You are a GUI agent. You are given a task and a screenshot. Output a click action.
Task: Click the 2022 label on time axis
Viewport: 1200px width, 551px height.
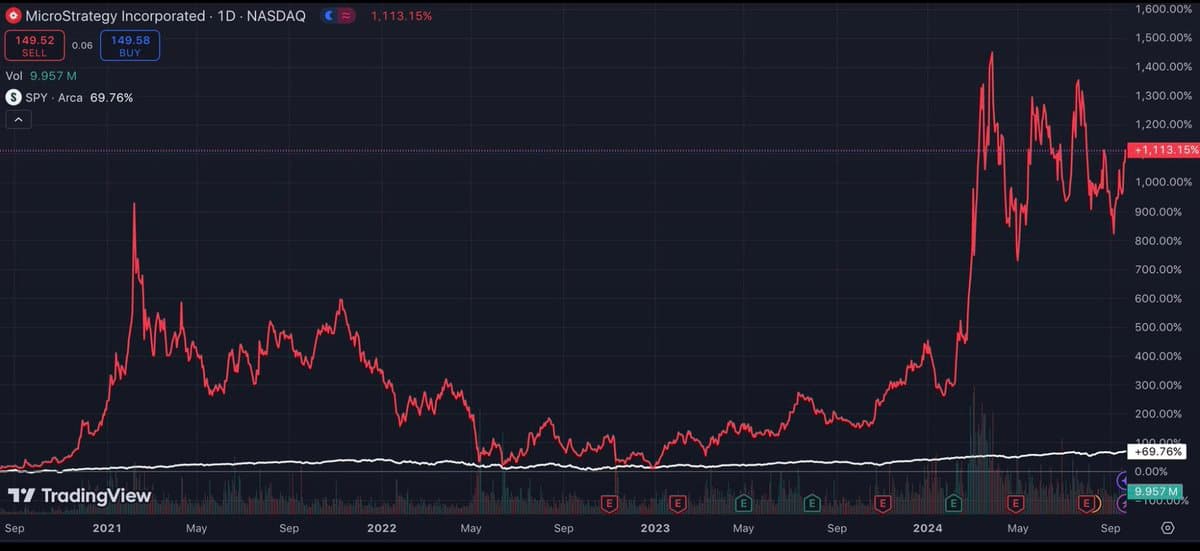pos(381,528)
